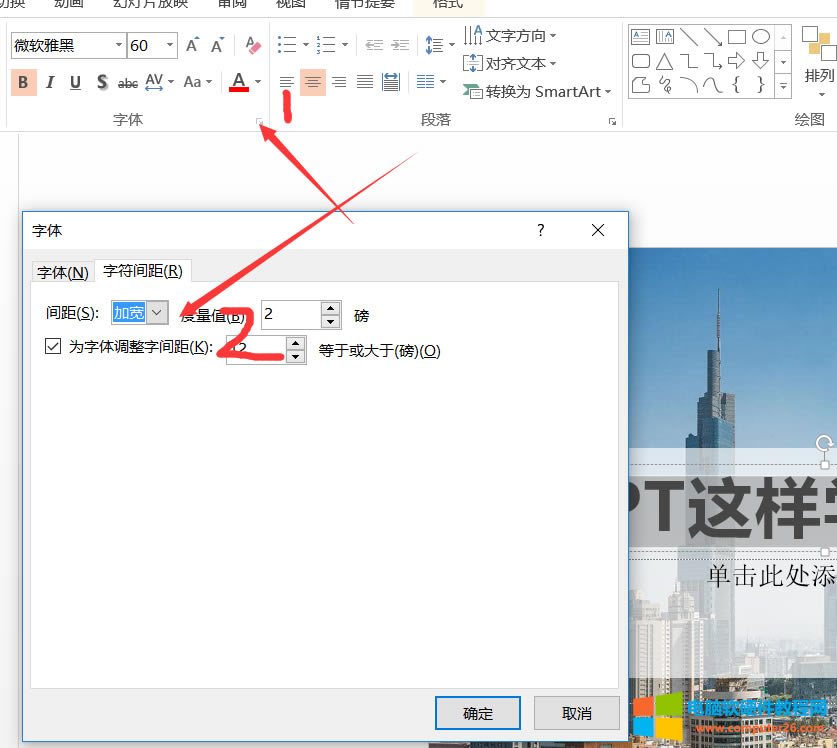
Task: Apply italic formatting
Action: pos(49,81)
